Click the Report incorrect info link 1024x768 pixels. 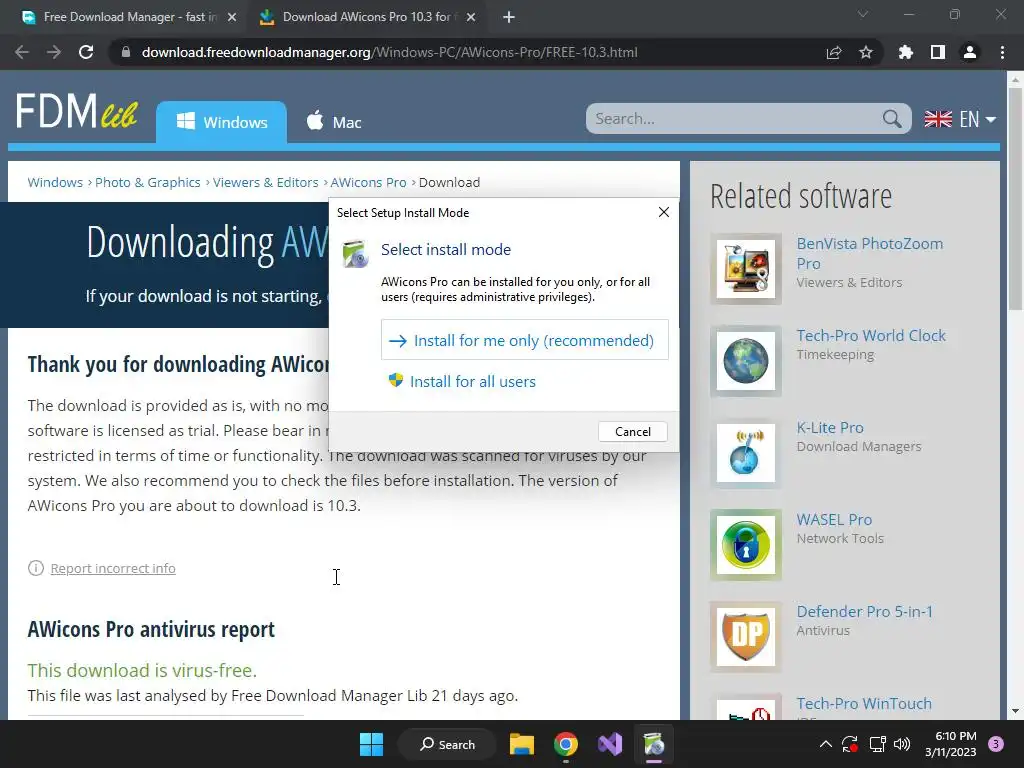pyautogui.click(x=113, y=568)
